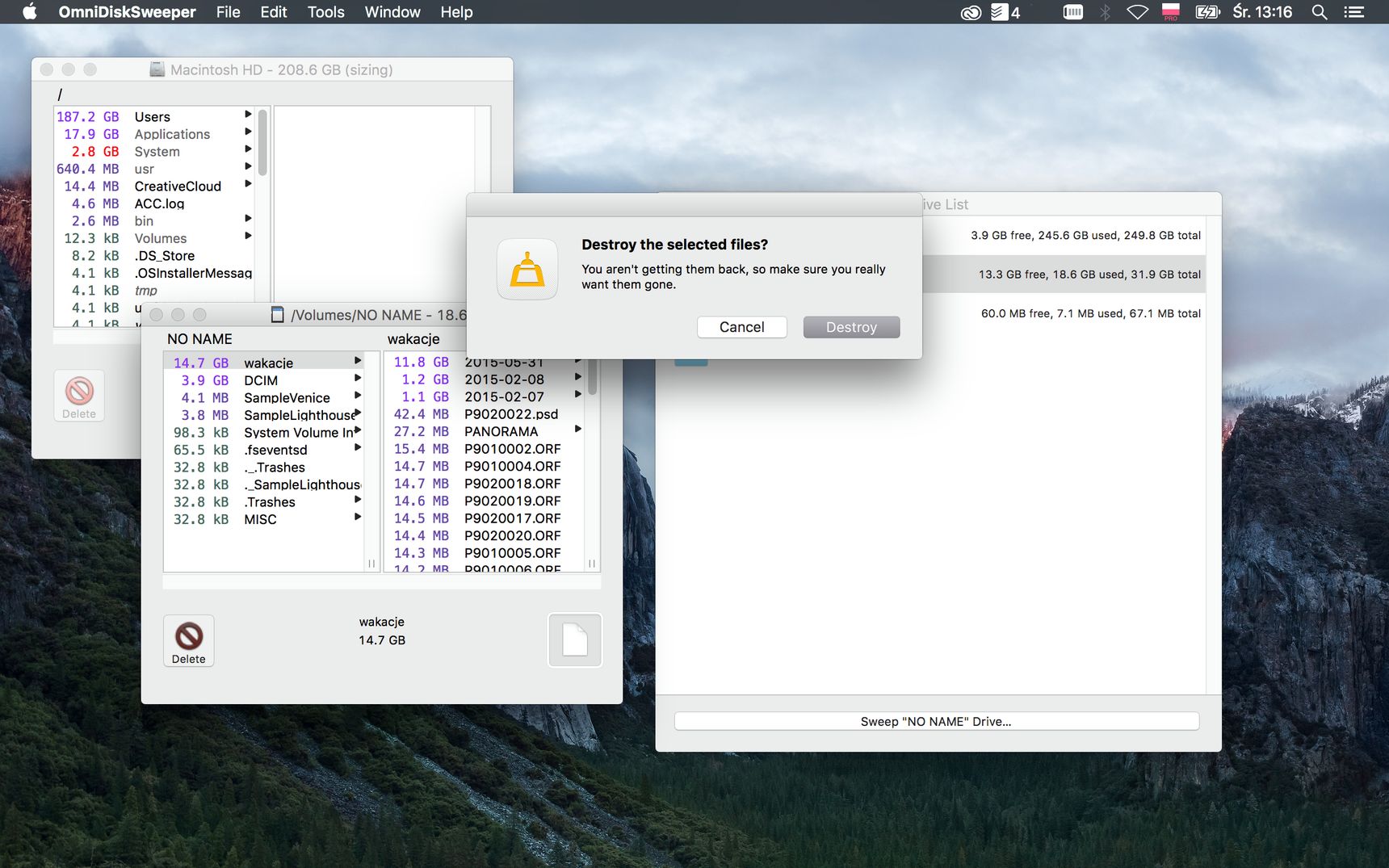This screenshot has height=868, width=1389.
Task: Open the Edit menu
Action: coord(274,12)
